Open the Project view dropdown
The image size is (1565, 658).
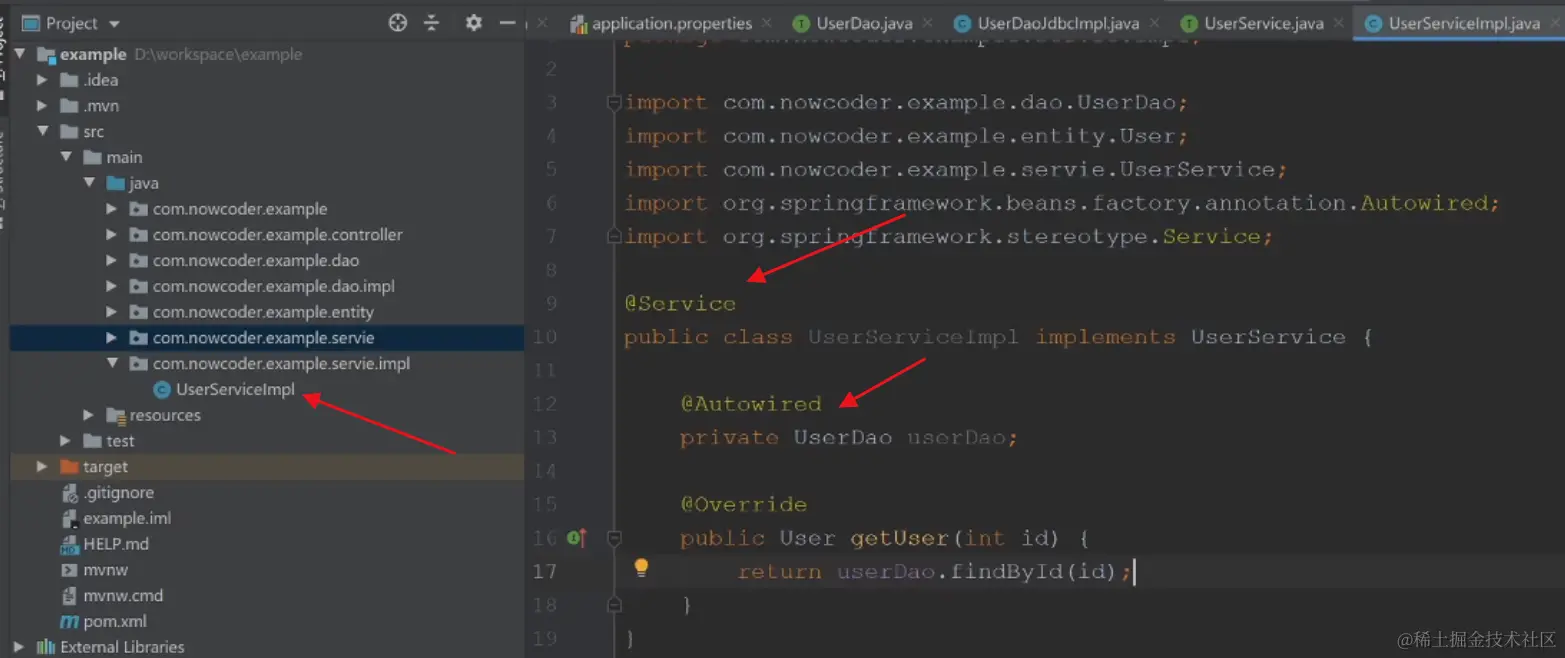click(114, 23)
